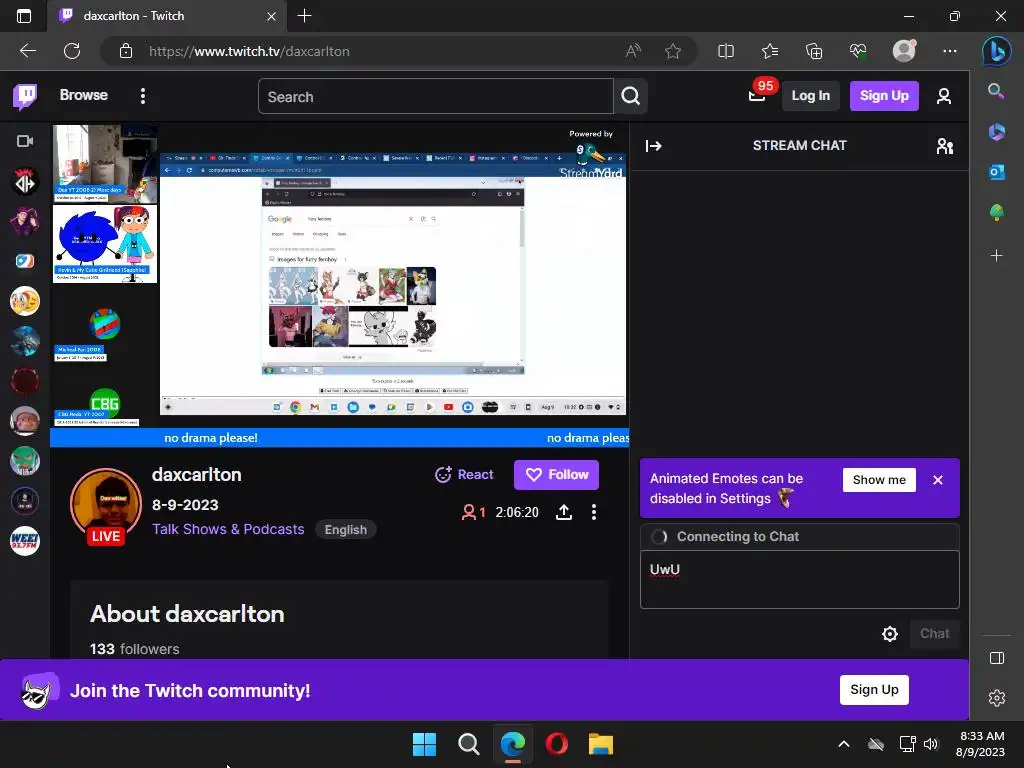Screen dimensions: 1024x768
Task: Toggle the Edge sidebar visibility icon
Action: tap(997, 658)
